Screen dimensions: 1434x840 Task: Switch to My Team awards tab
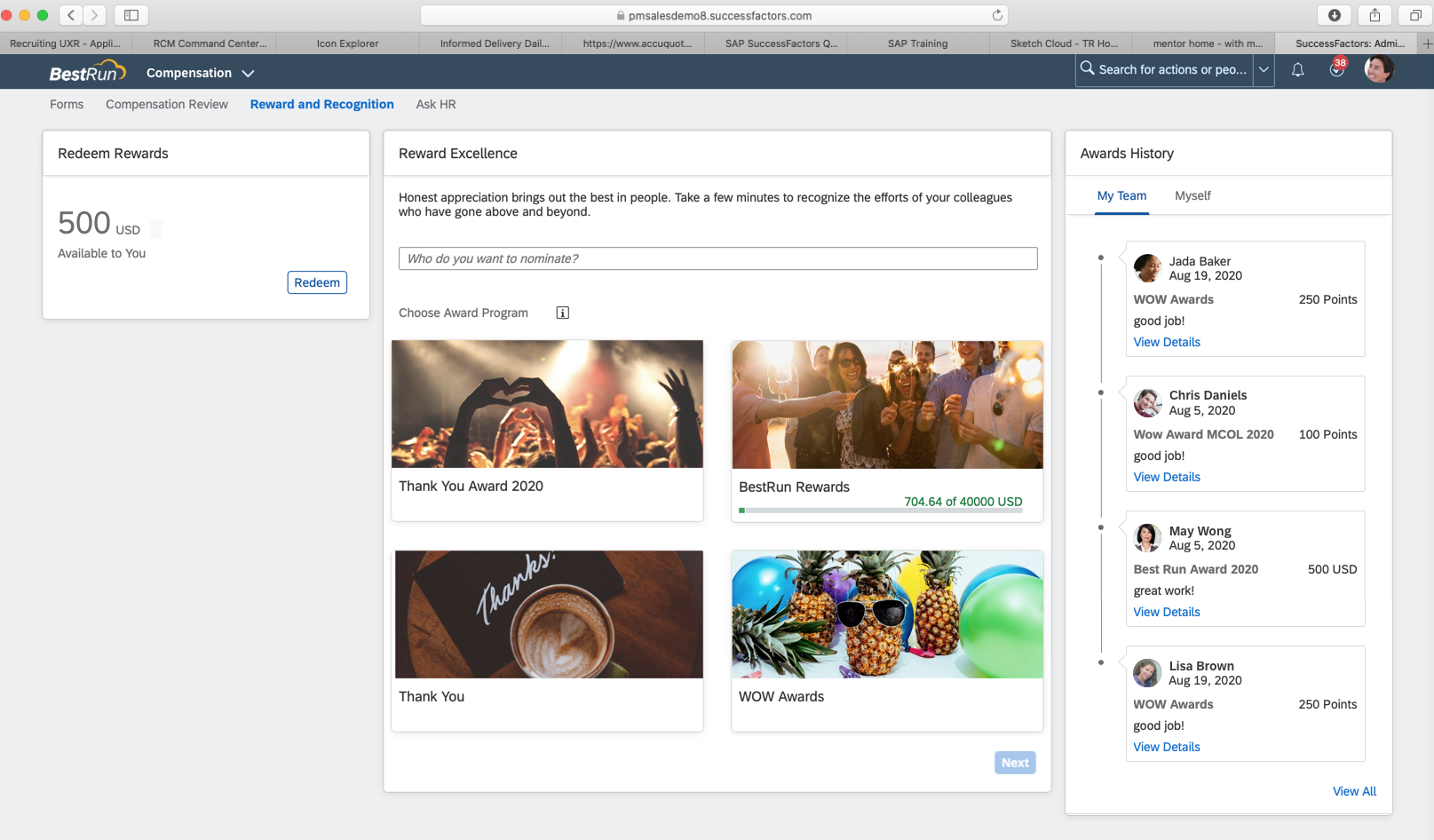click(1121, 195)
